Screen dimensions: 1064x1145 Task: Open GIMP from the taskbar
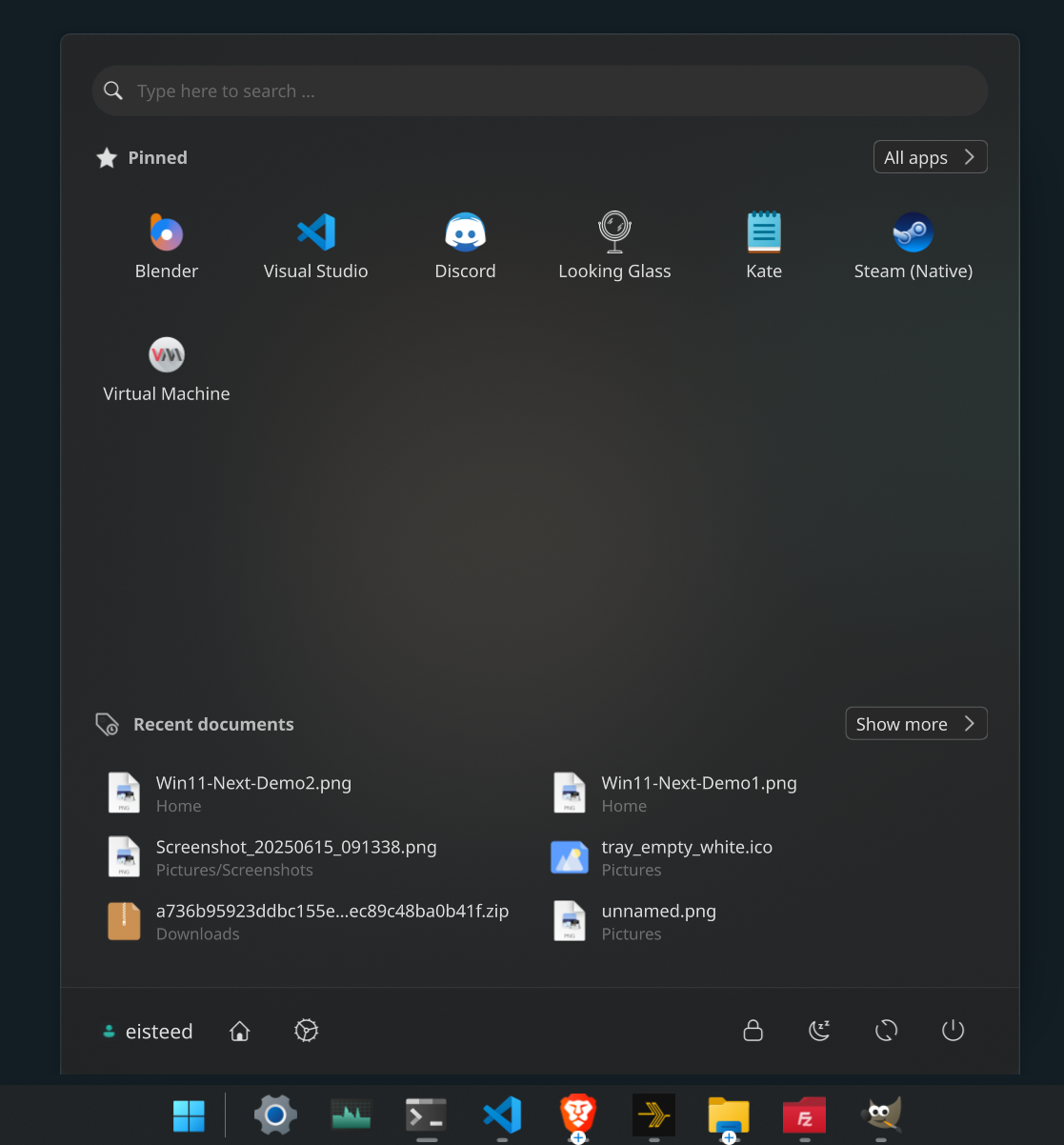[x=880, y=1115]
